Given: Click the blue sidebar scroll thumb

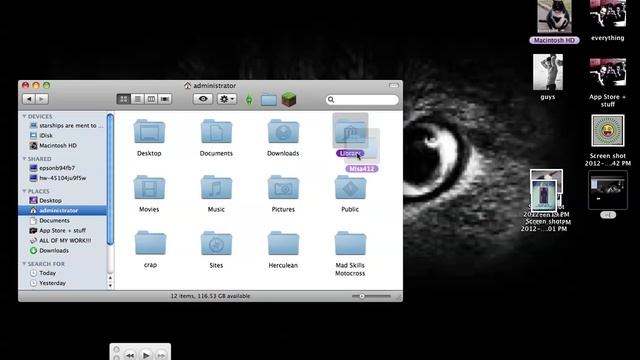Looking at the screenshot, I should click(110, 180).
